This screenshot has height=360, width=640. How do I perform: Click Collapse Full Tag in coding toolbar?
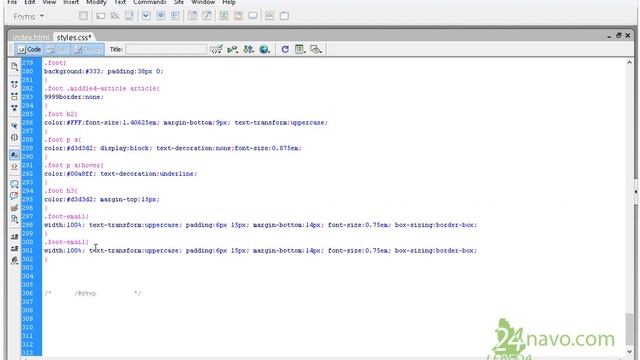click(14, 84)
